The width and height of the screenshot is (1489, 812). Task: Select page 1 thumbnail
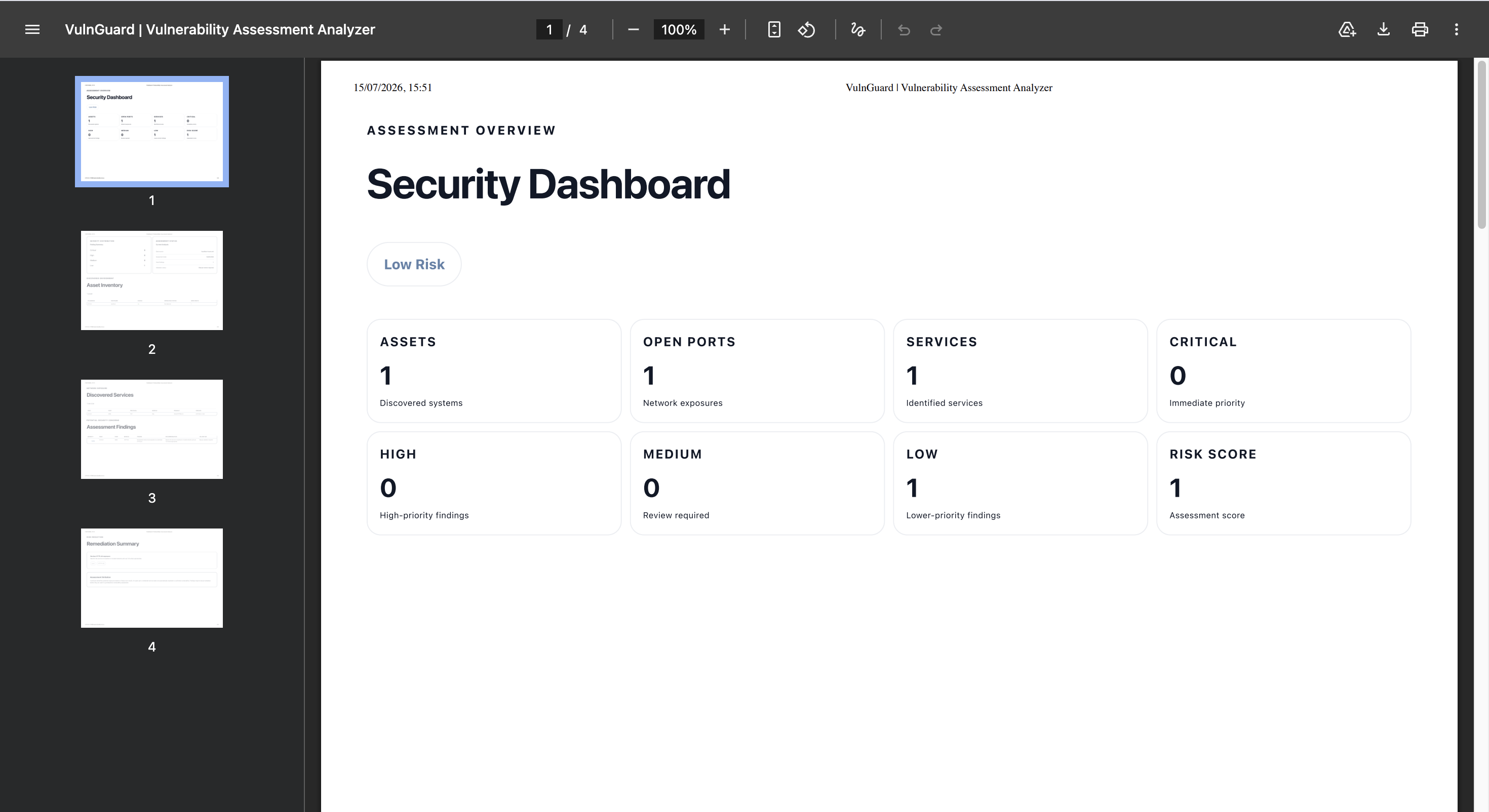coord(152,132)
